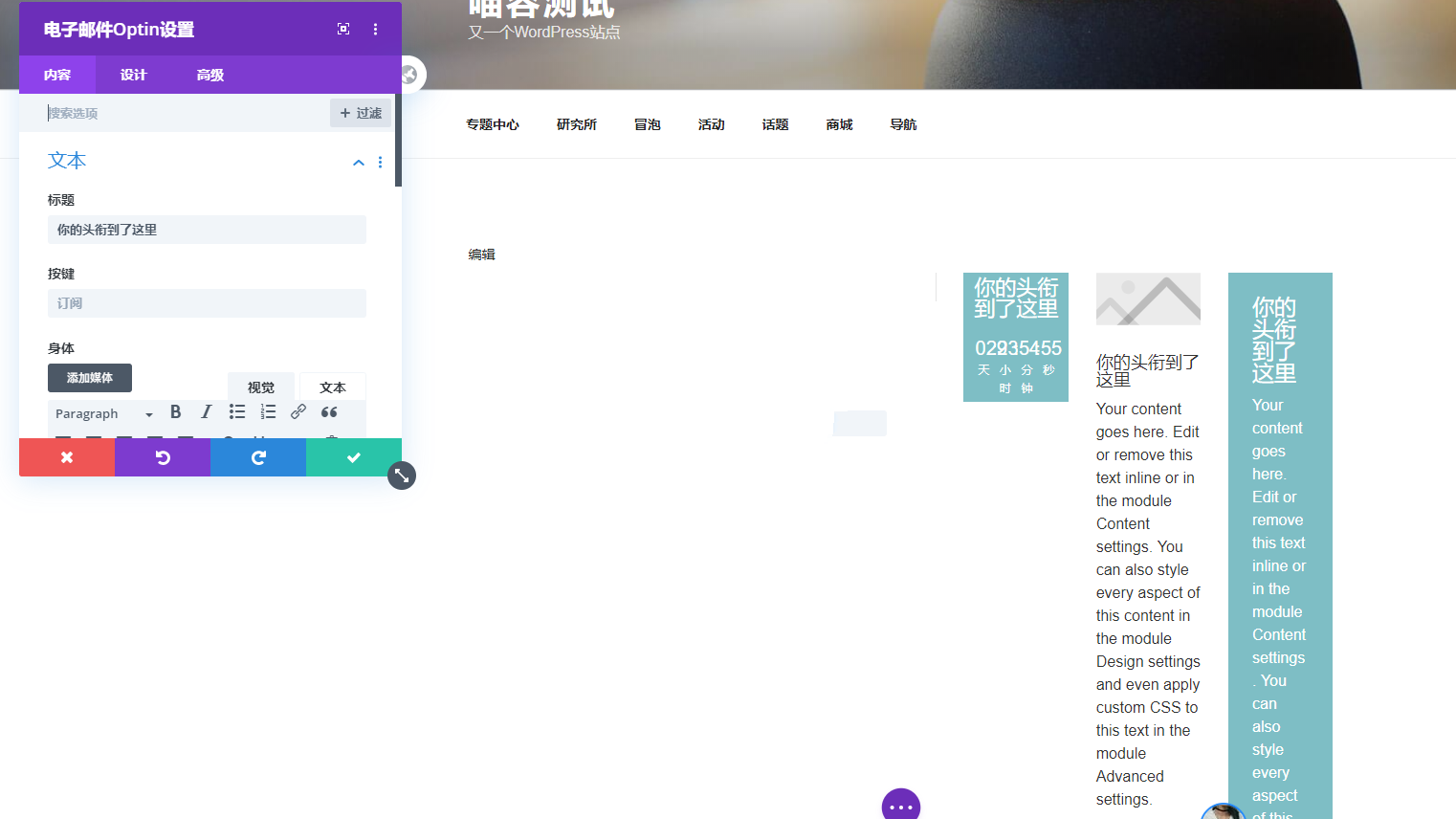This screenshot has height=819, width=1456.
Task: Discard changes with red X button
Action: pyautogui.click(x=67, y=457)
